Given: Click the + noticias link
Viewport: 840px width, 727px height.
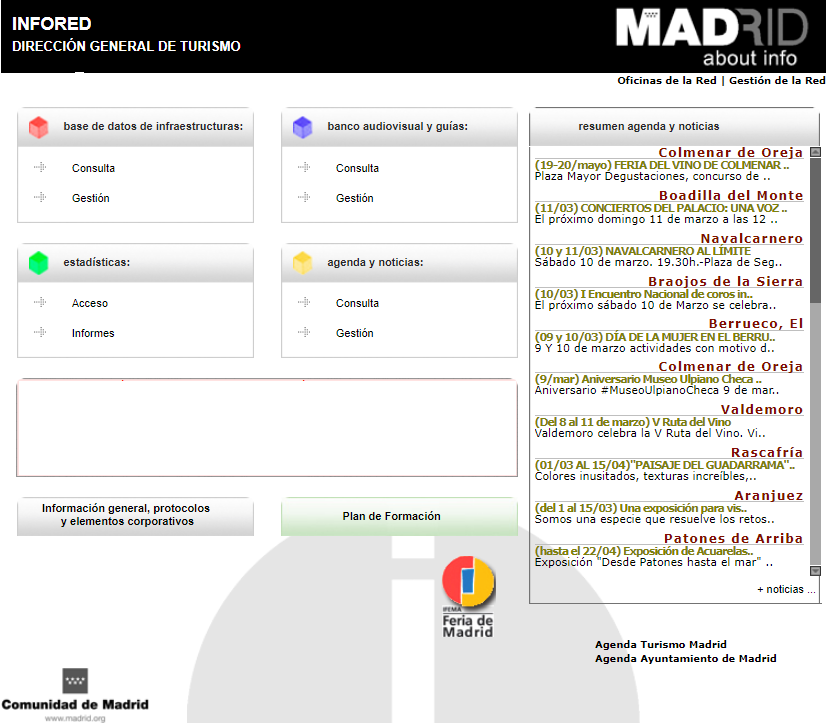Looking at the screenshot, I should (786, 589).
